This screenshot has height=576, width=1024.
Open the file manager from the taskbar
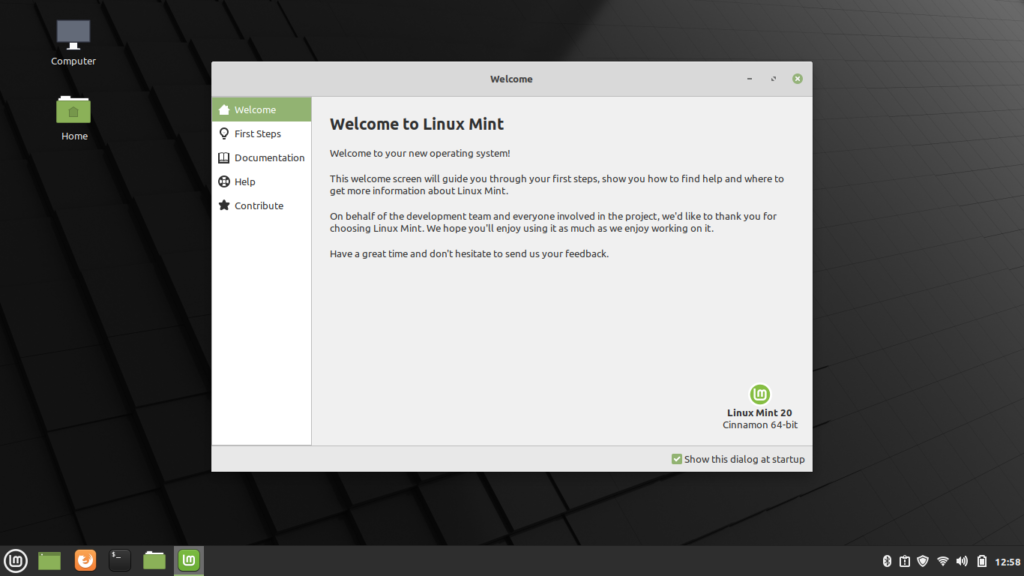[153, 560]
